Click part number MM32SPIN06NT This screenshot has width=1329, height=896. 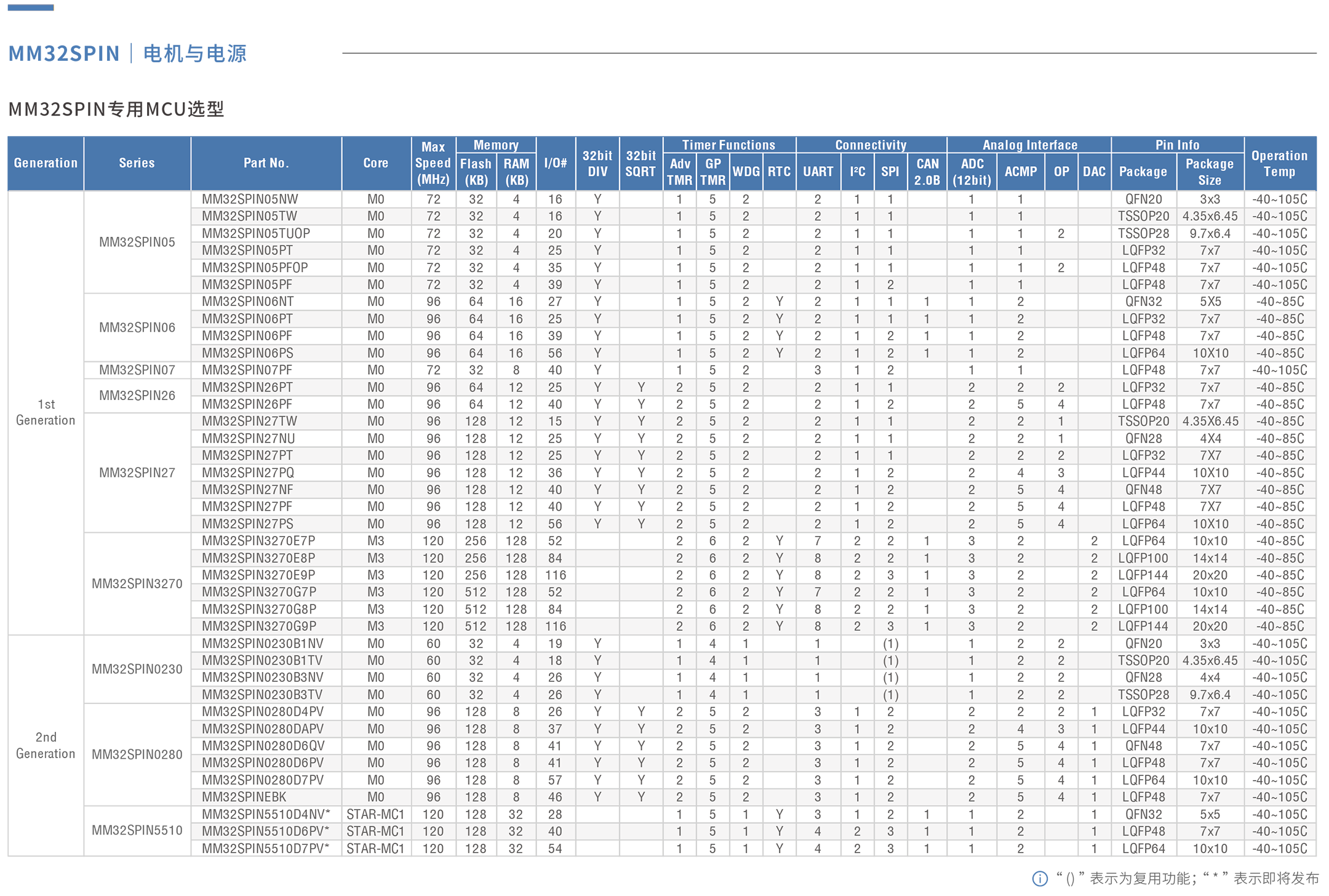(x=248, y=302)
